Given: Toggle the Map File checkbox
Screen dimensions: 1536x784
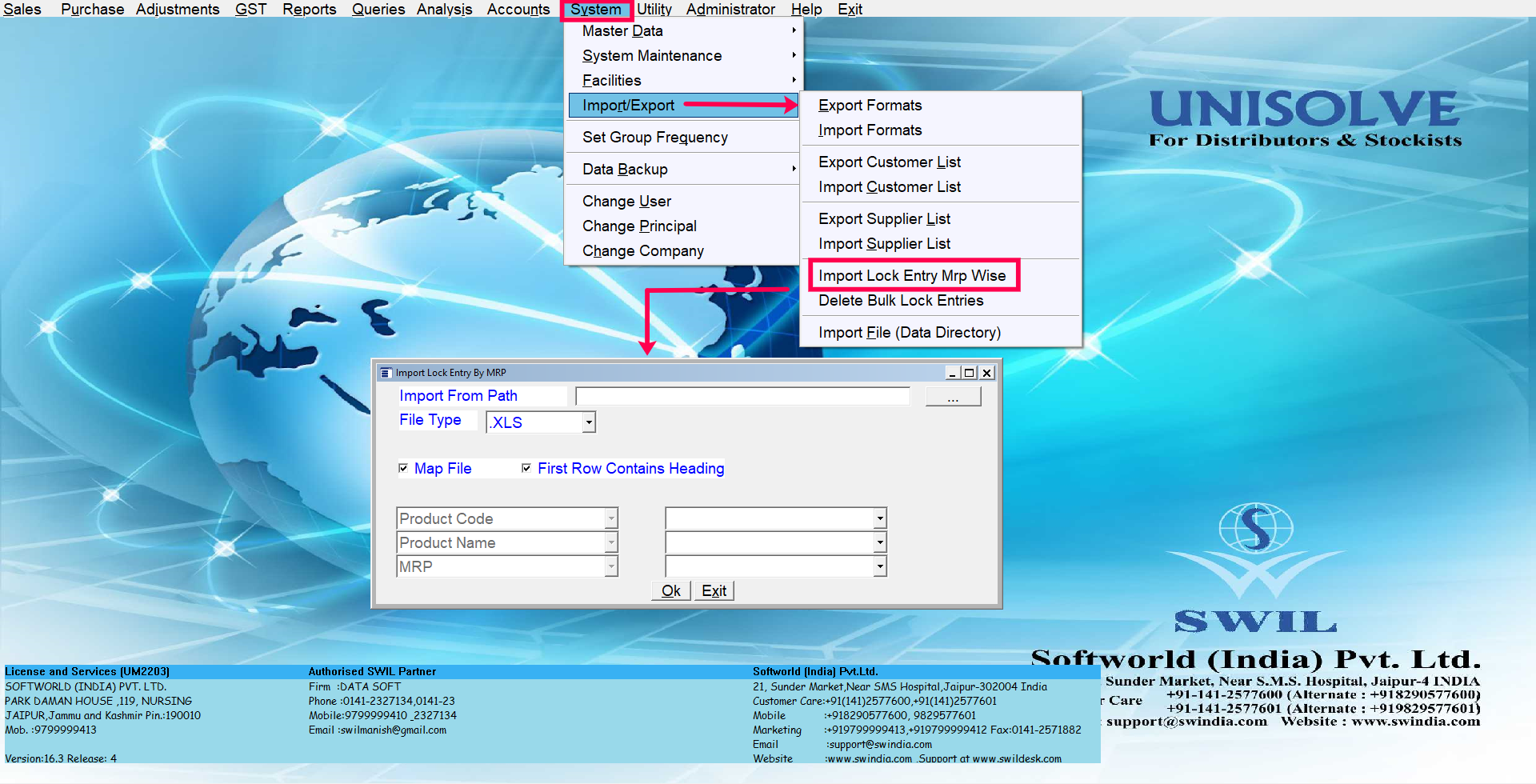Looking at the screenshot, I should (x=403, y=468).
